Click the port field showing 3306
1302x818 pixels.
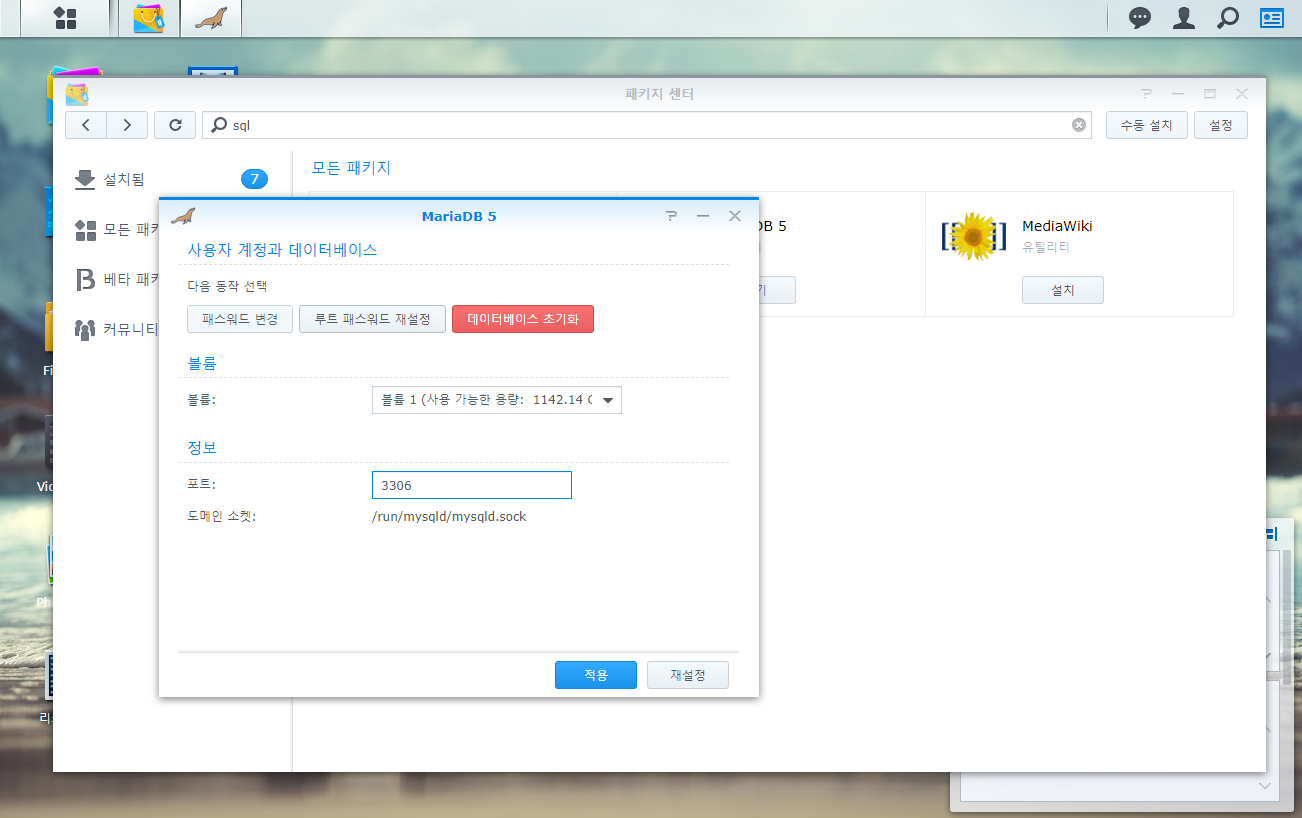471,485
